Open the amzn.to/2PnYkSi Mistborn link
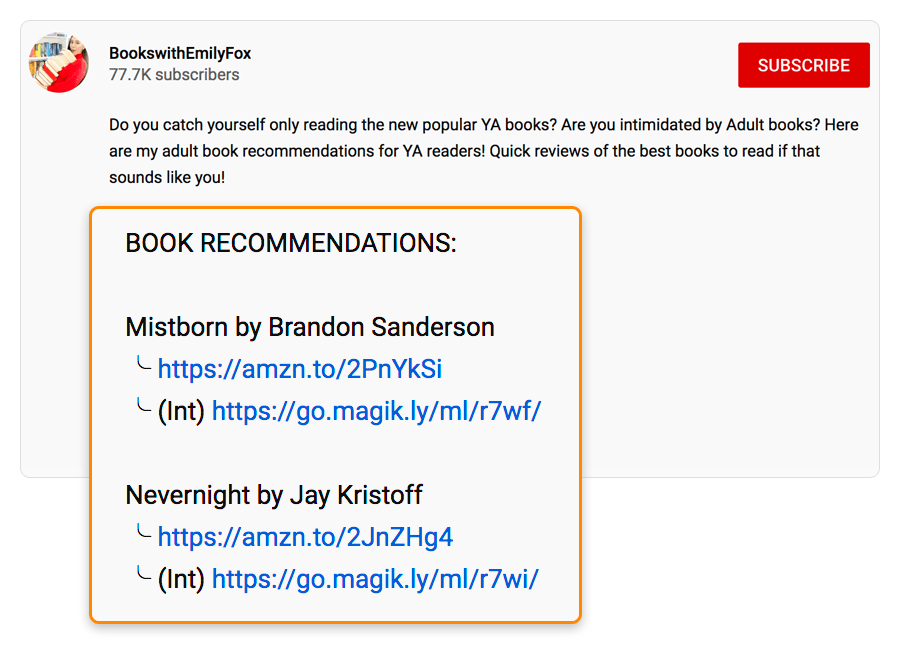Screen dimensions: 900x652 coord(299,369)
